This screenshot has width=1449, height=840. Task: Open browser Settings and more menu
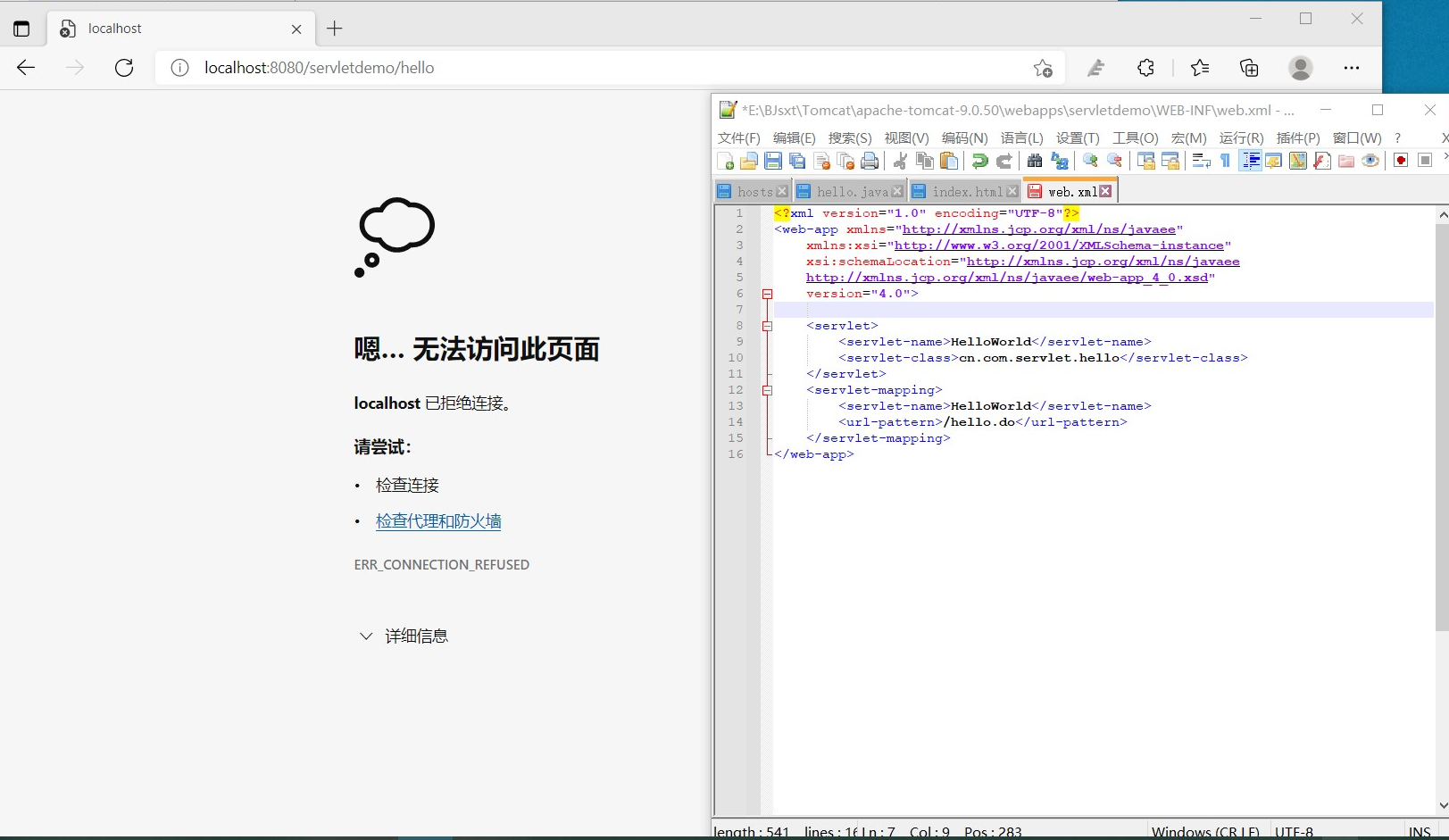(1352, 68)
